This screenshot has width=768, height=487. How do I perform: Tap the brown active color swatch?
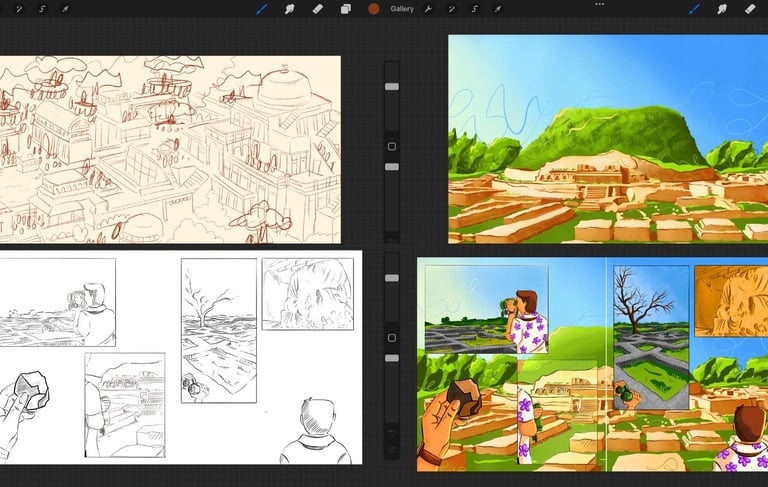[374, 9]
